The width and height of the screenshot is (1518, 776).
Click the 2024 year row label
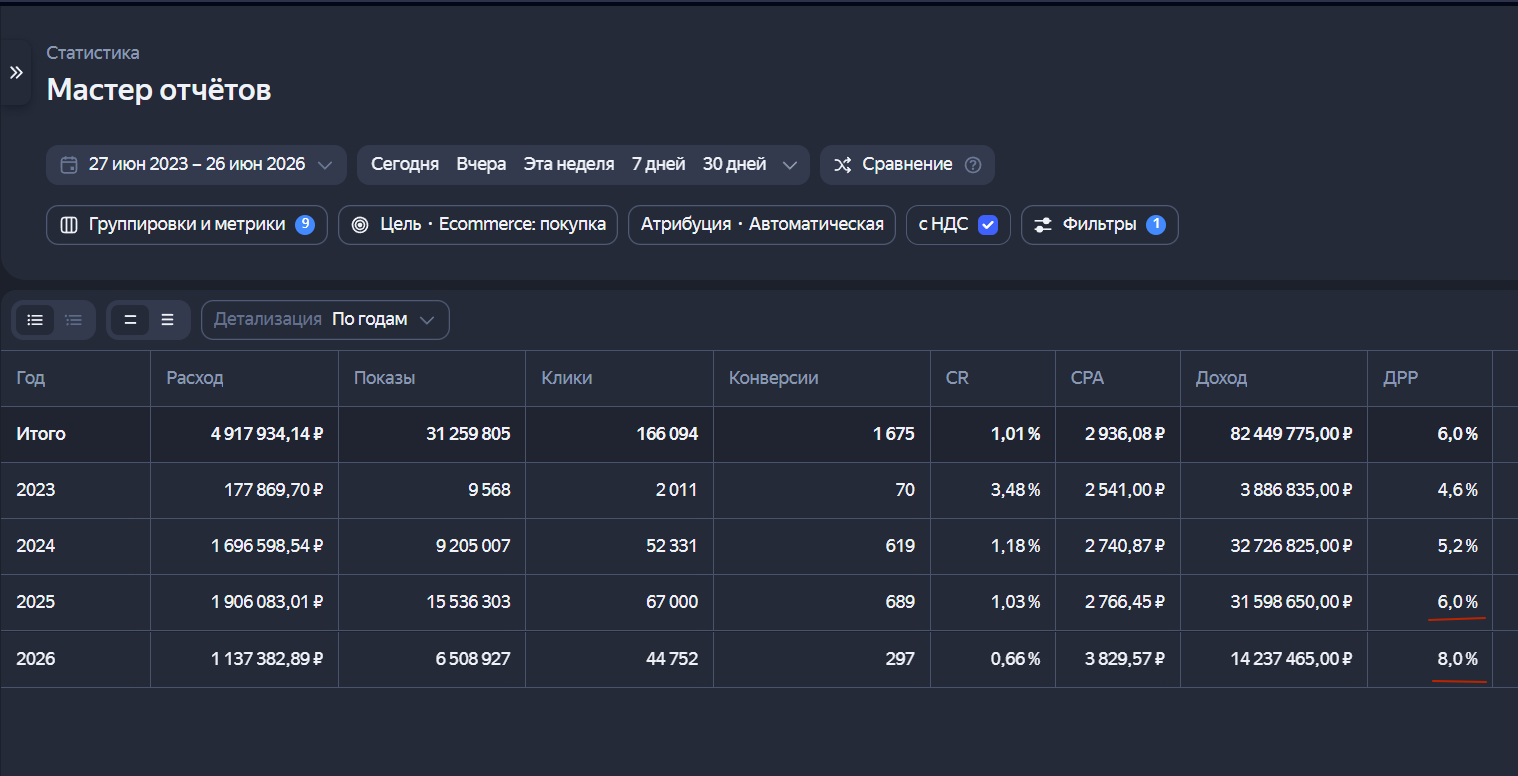click(36, 546)
